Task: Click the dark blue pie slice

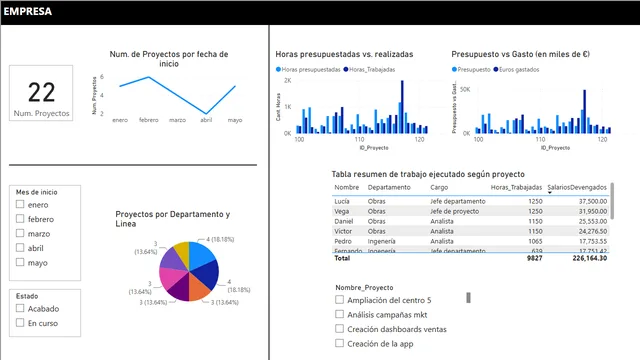Action: [x=207, y=276]
